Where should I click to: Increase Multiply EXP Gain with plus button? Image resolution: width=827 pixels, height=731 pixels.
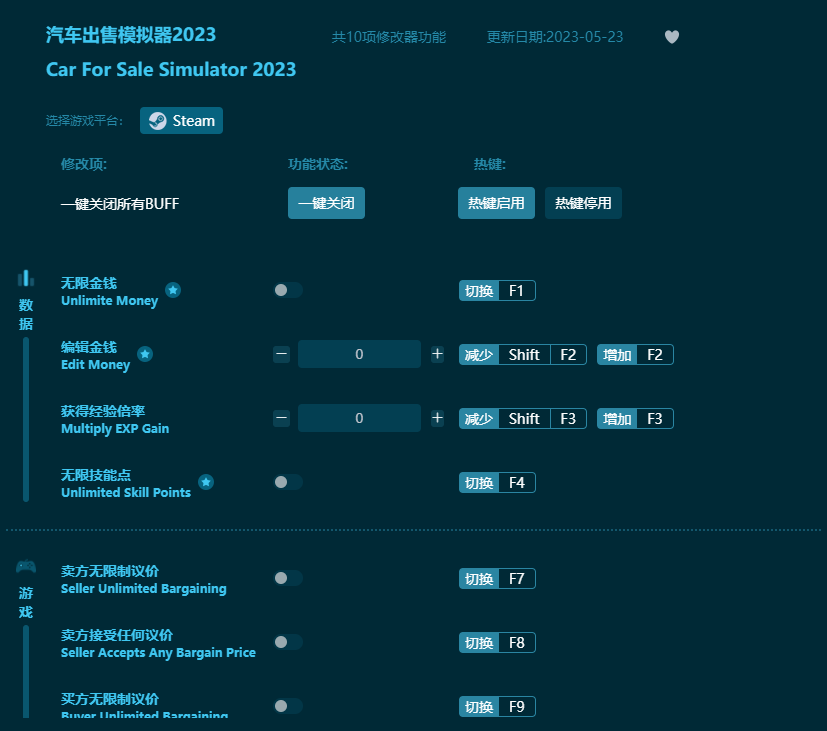pos(437,418)
